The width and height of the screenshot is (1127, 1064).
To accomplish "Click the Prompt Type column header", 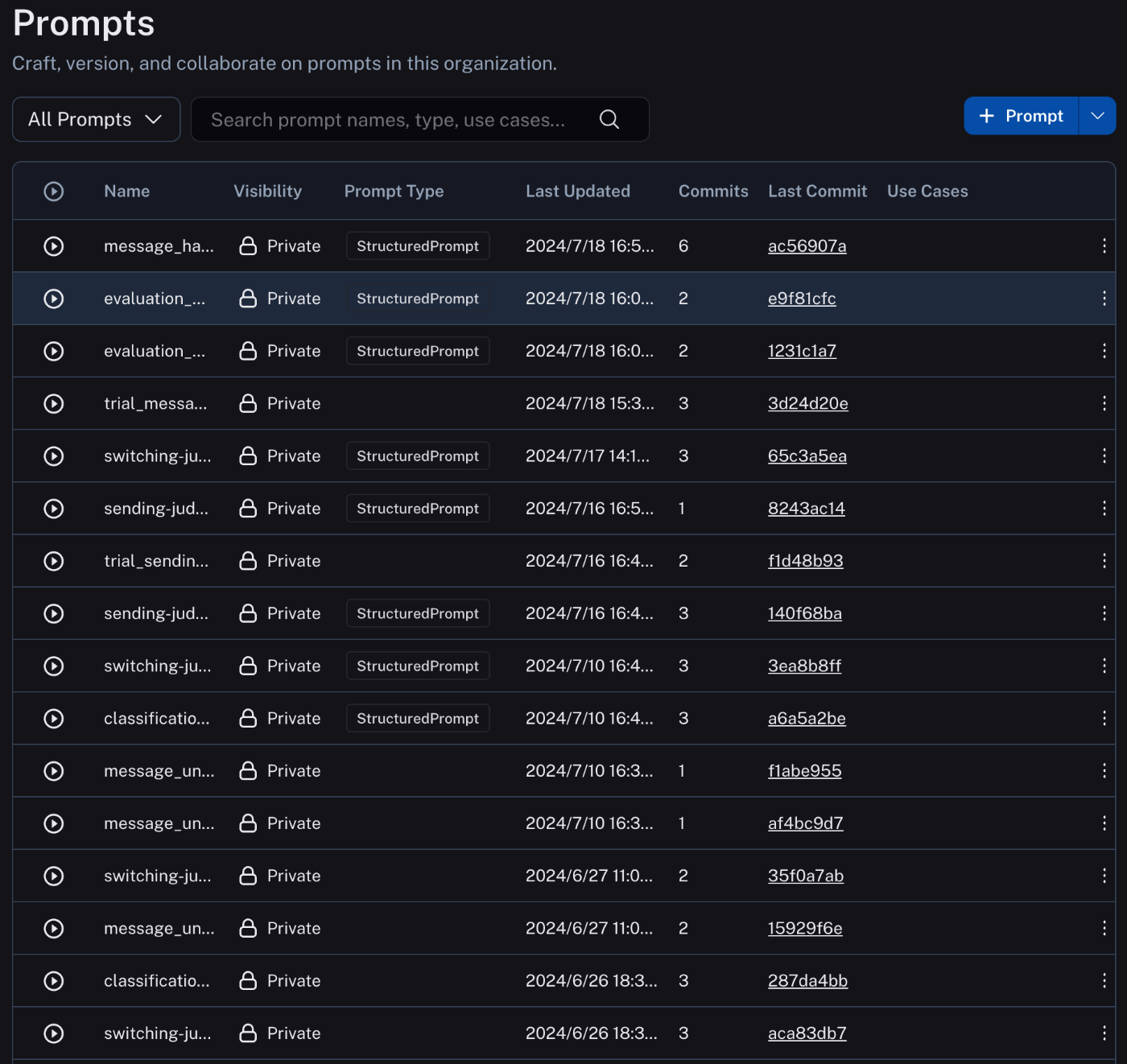I will point(394,192).
